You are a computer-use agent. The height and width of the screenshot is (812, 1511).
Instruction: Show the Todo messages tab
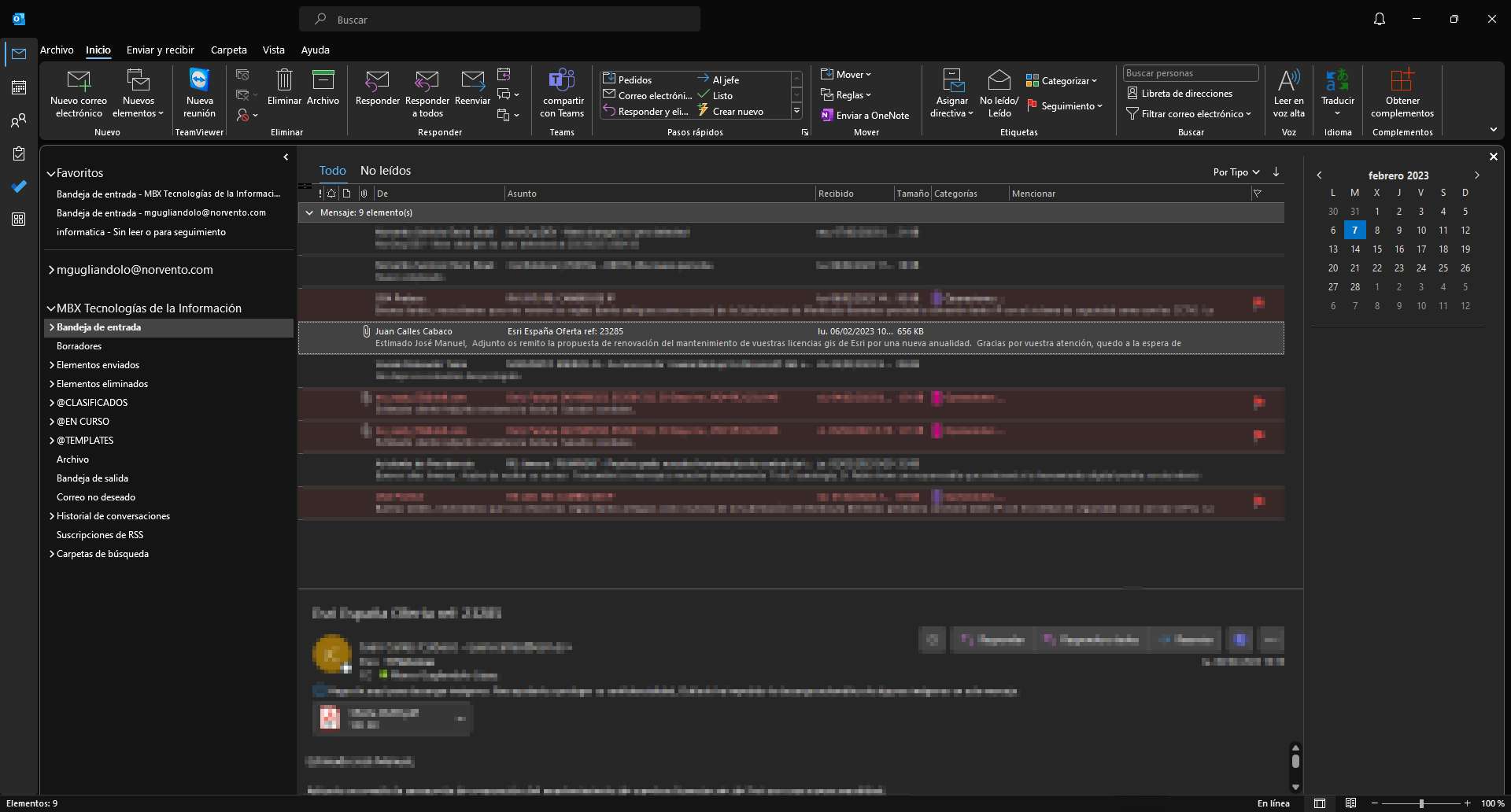[333, 171]
